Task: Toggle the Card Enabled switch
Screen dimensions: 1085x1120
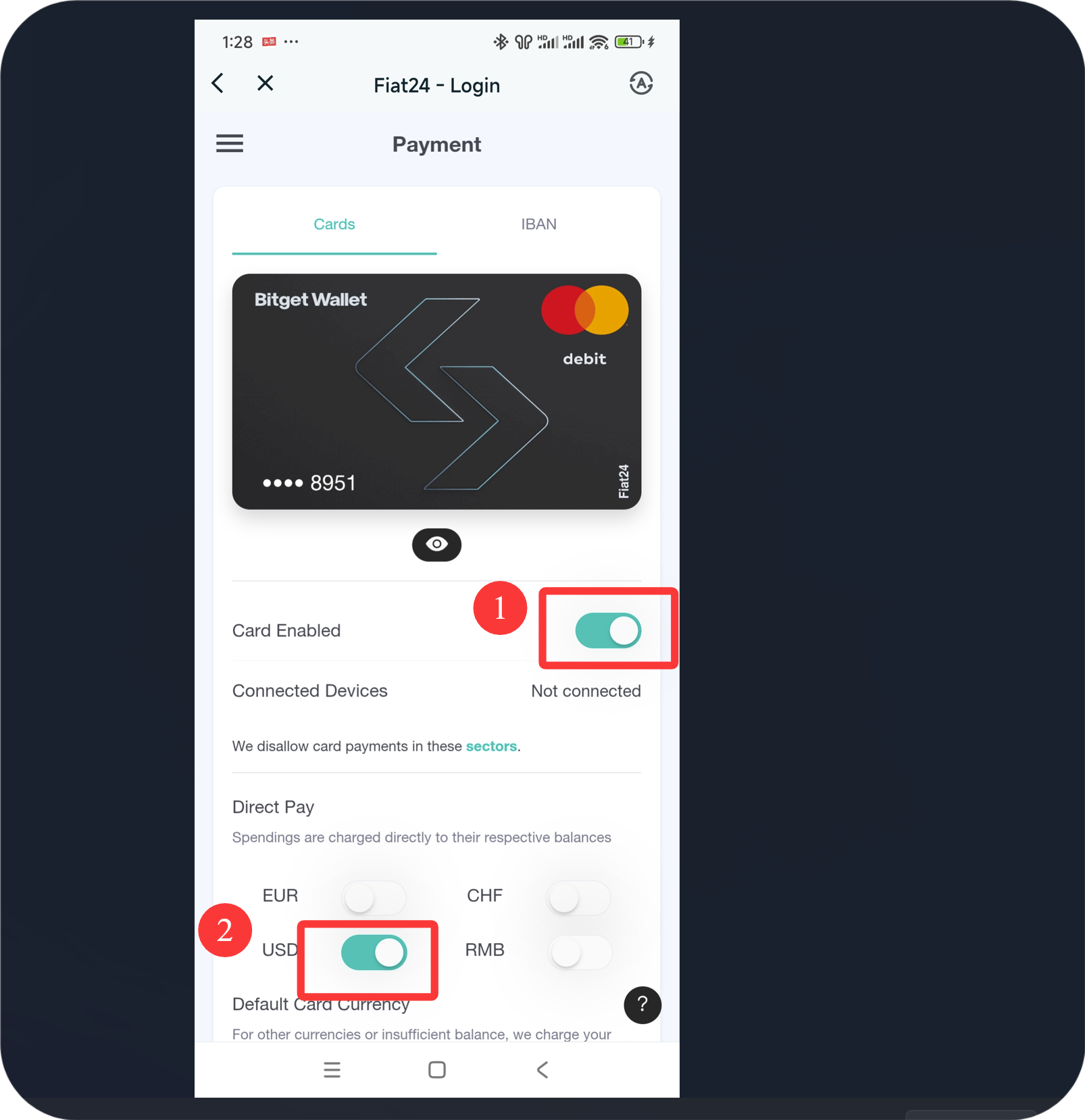Action: point(608,630)
